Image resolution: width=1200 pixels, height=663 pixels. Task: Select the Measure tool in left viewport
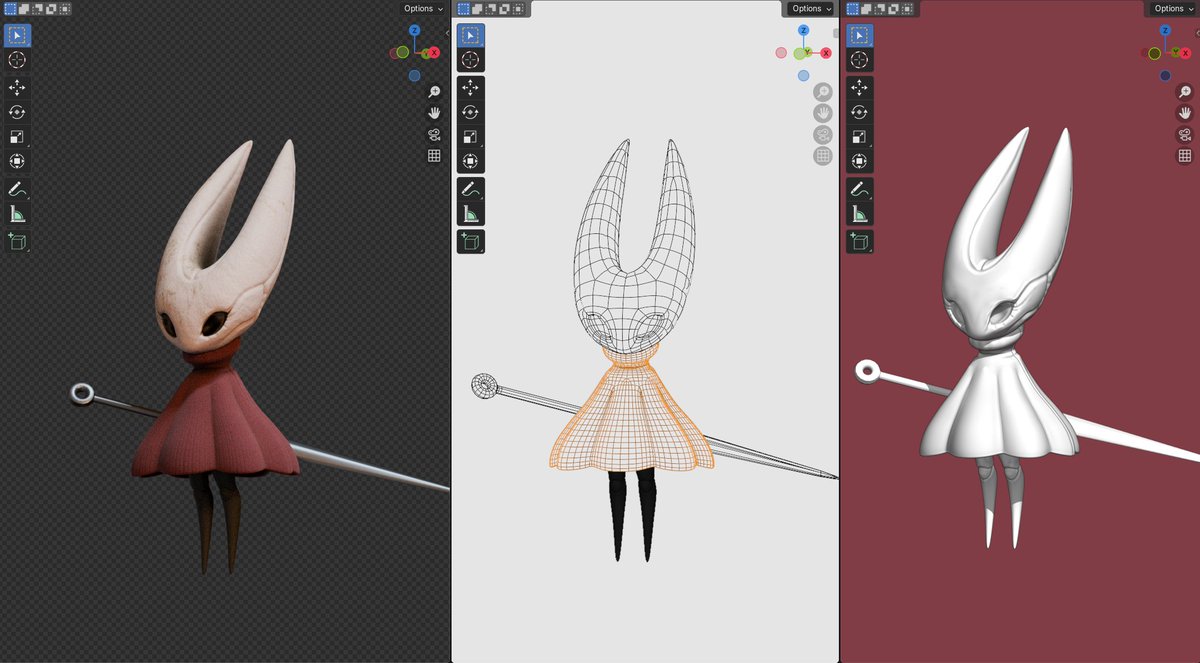(17, 213)
